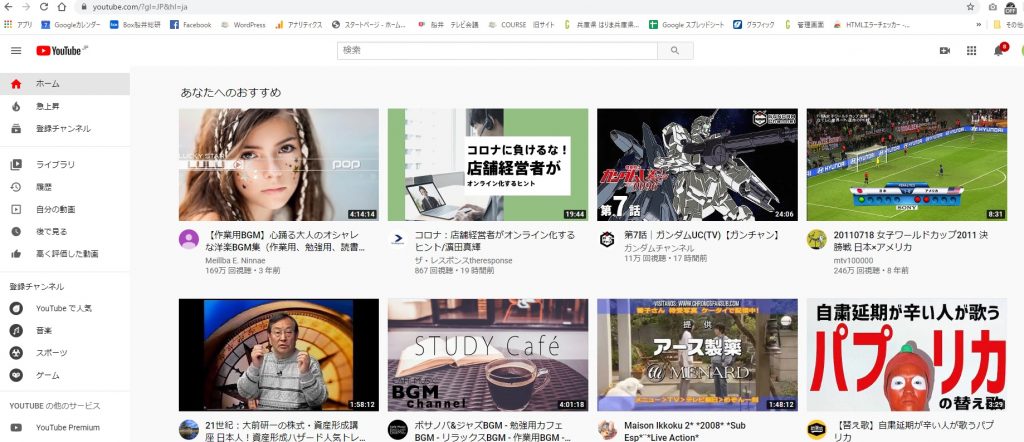Open channel ガンダムチャンネル
The width and height of the screenshot is (1024, 442).
659,248
